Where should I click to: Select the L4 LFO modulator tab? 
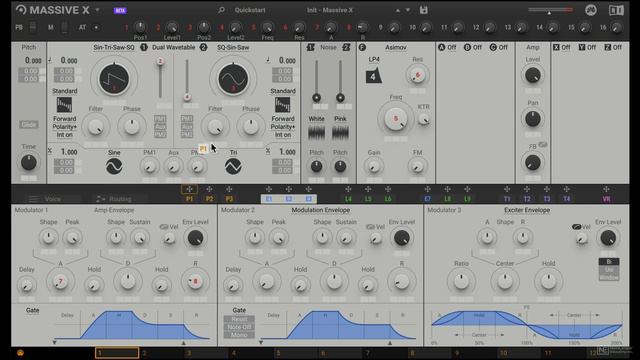[348, 199]
